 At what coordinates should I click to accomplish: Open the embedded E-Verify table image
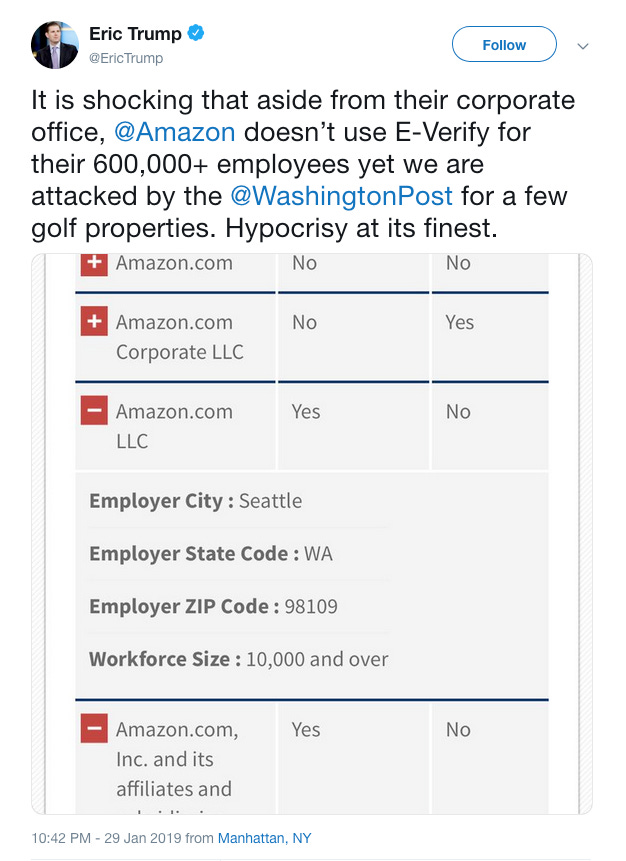tap(312, 534)
